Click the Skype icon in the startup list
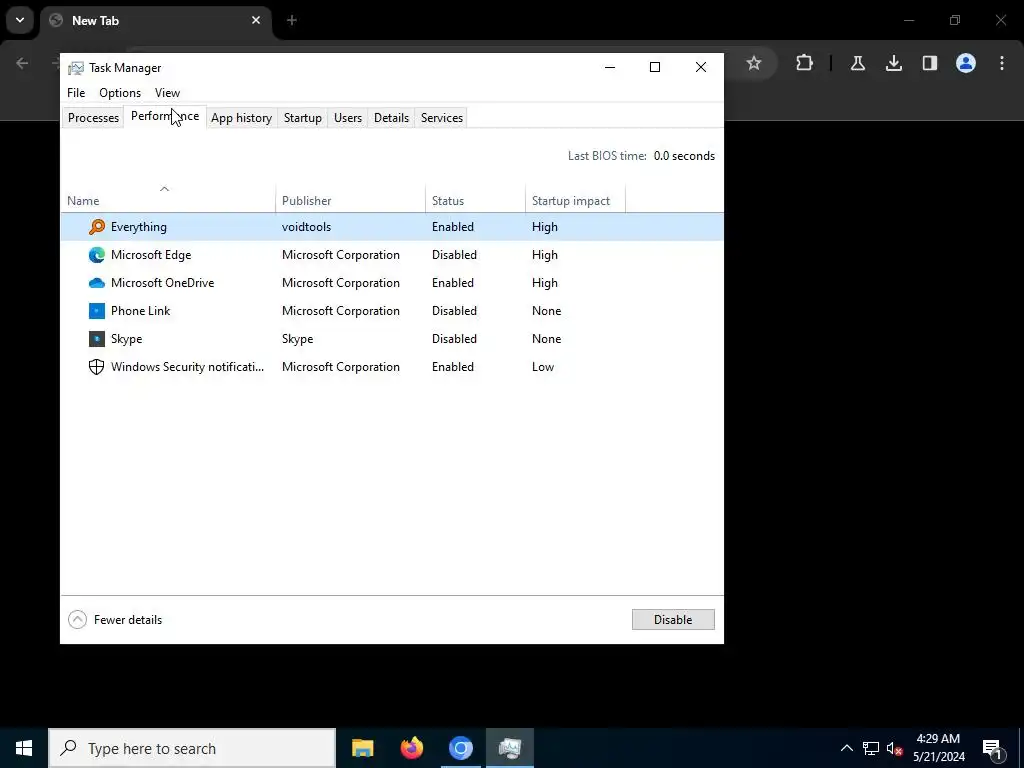 [97, 339]
